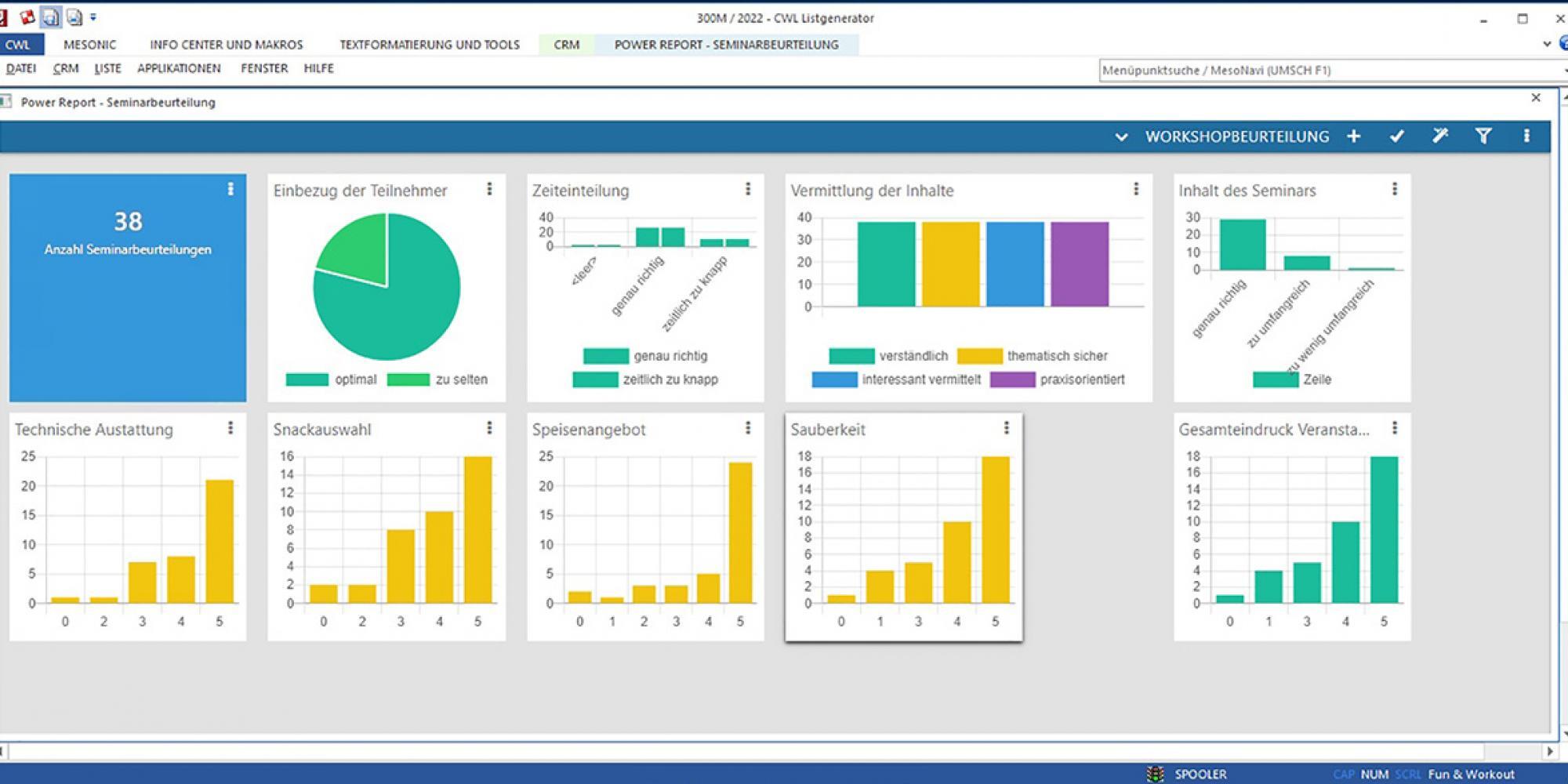Open options menu of Gesamteindruck Veranstaltung widget
The image size is (1568, 784).
tap(1395, 428)
